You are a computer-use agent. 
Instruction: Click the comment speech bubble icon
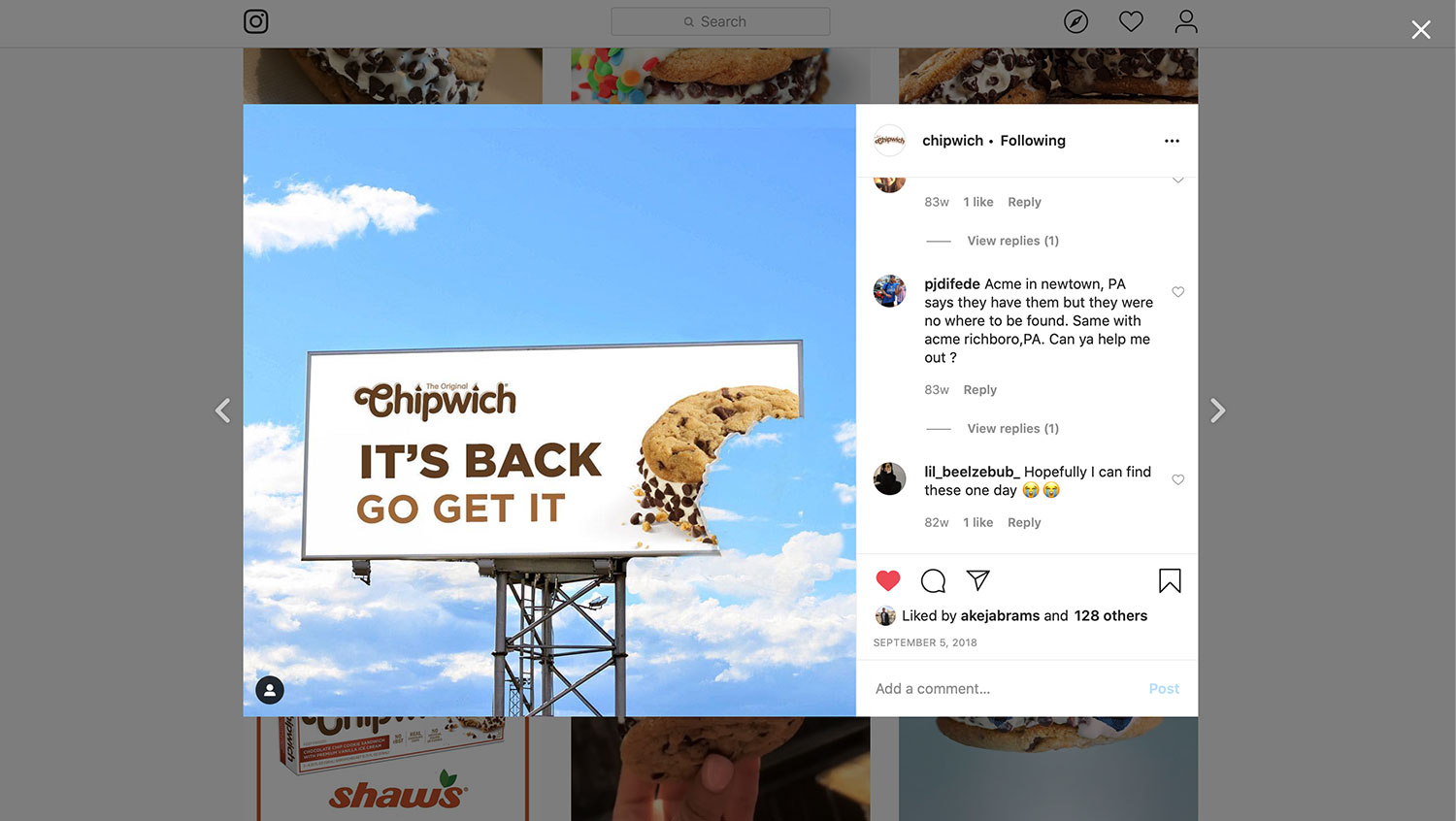(933, 580)
